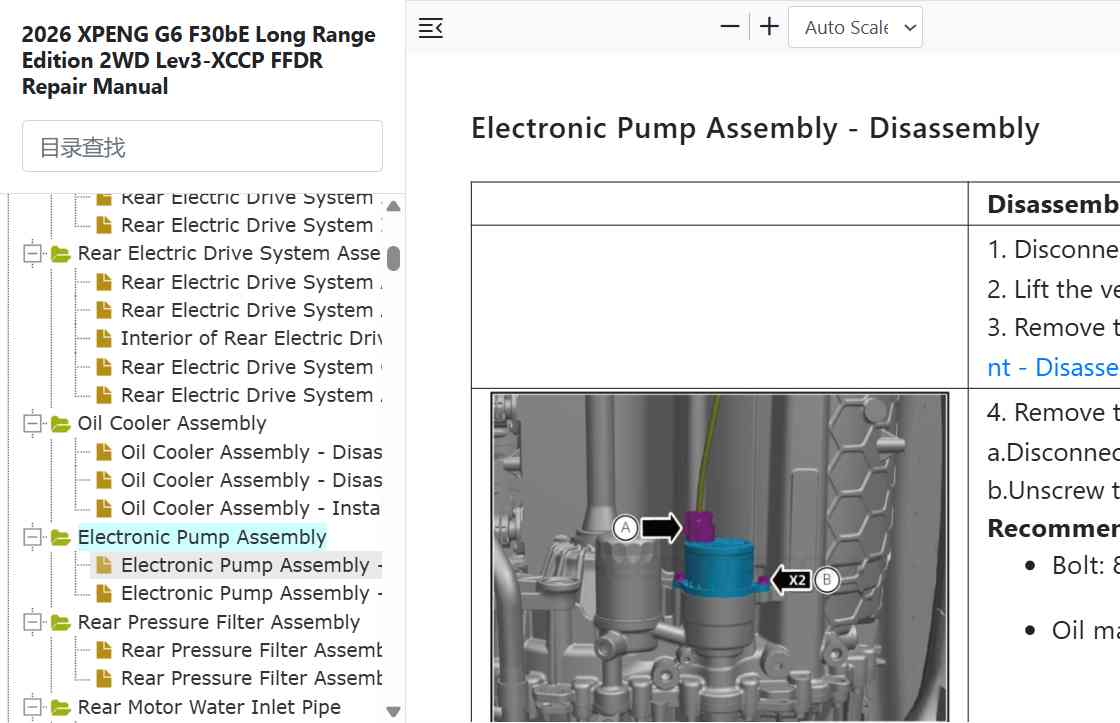1120x723 pixels.
Task: Click the Electronic Pump Assembly - Disassembly heading
Action: coord(755,129)
